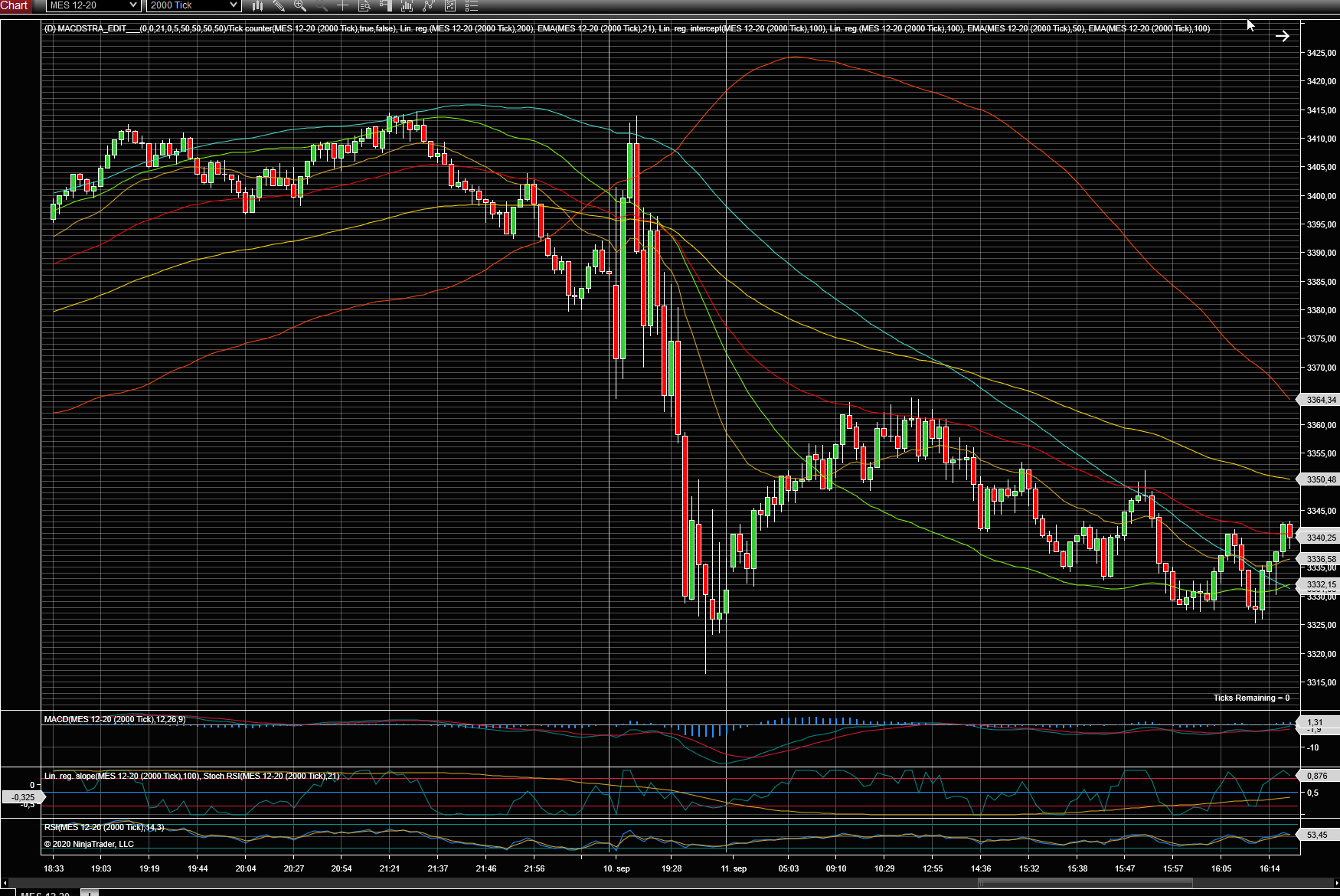1340x896 pixels.
Task: Activate the crosshair cursor tool
Action: [x=343, y=6]
